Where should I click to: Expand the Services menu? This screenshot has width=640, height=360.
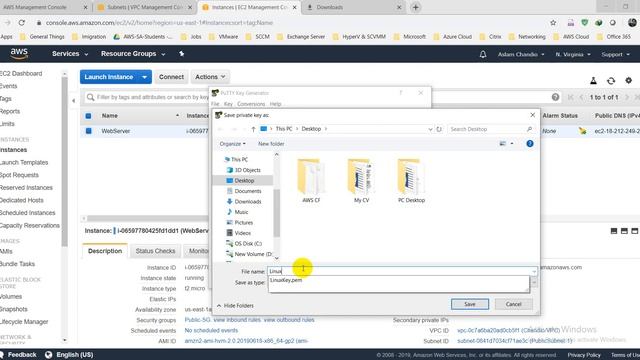click(x=70, y=53)
